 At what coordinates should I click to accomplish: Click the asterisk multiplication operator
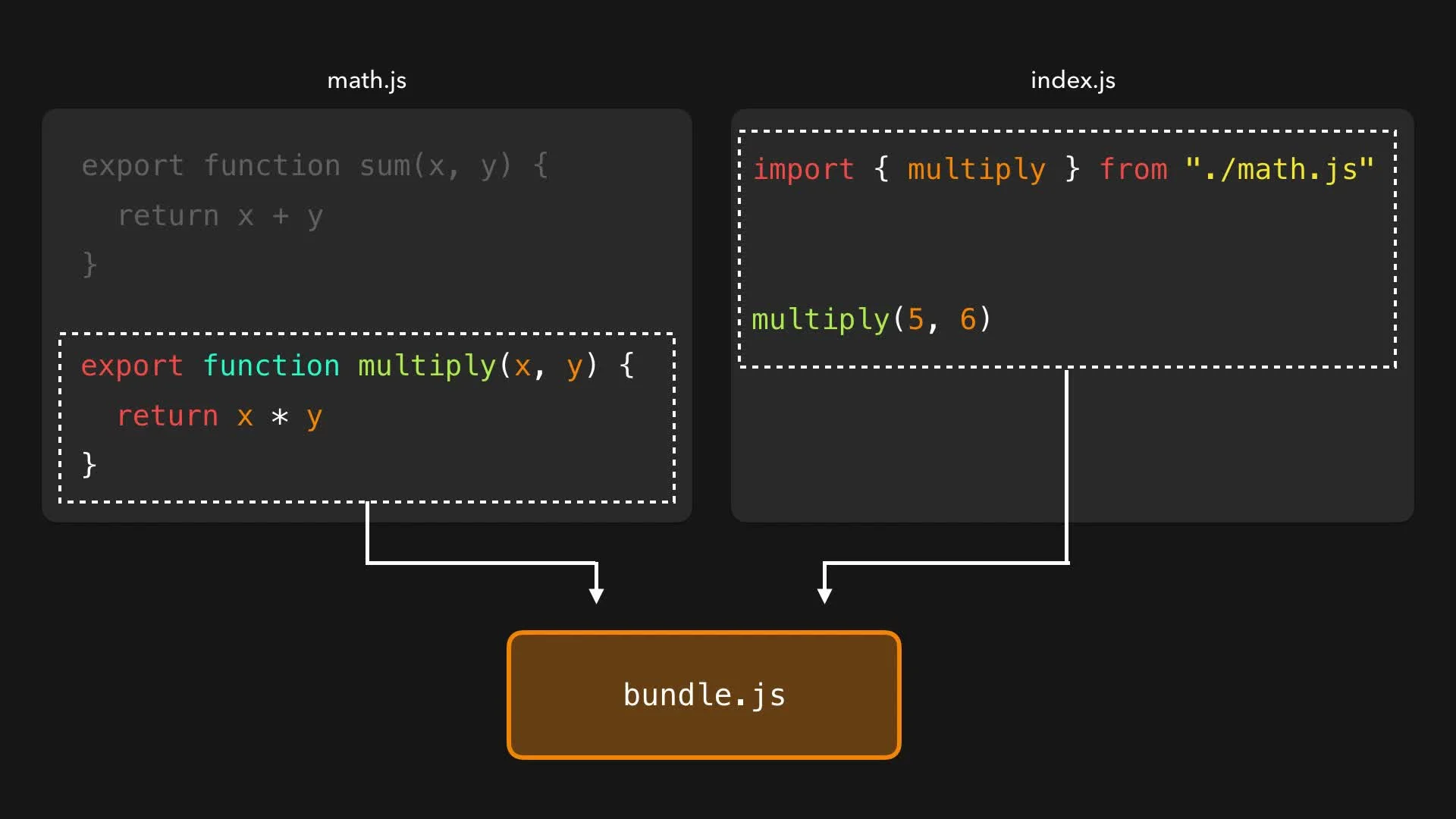point(280,416)
